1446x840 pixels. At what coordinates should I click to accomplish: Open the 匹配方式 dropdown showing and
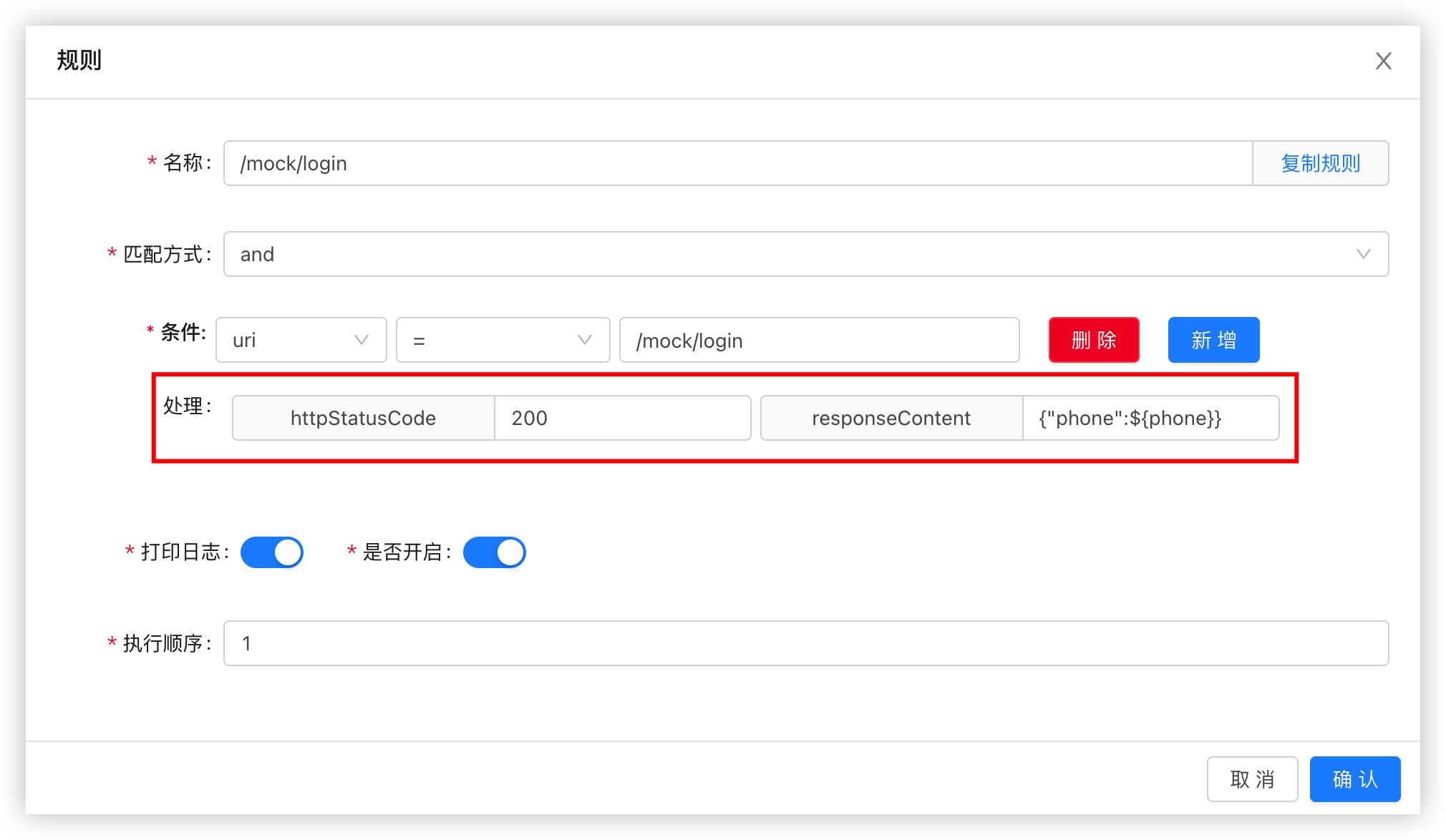click(x=787, y=254)
